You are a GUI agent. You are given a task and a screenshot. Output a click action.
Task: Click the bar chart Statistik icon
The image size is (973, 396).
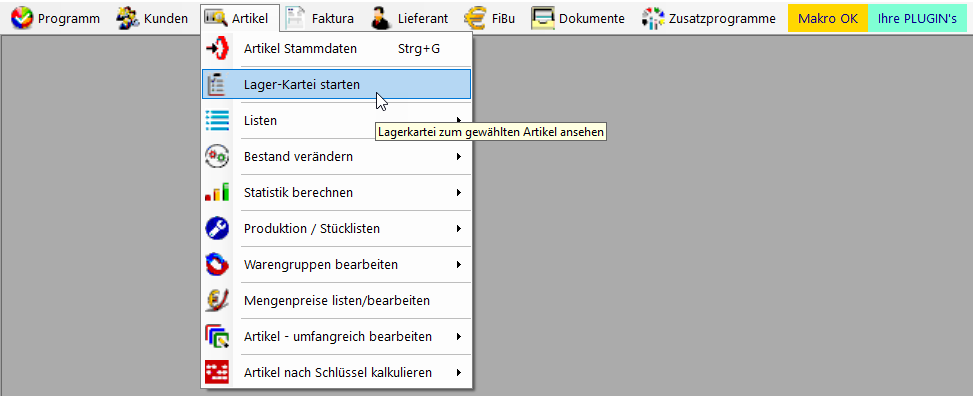(x=217, y=192)
